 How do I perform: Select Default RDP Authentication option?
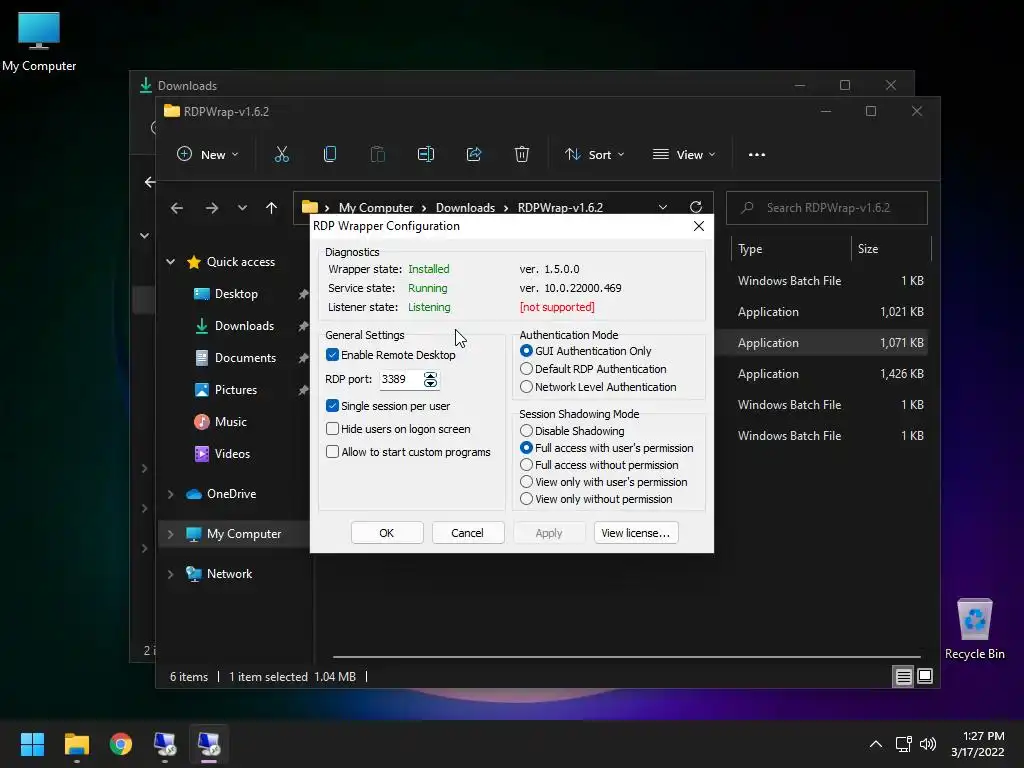pos(526,369)
